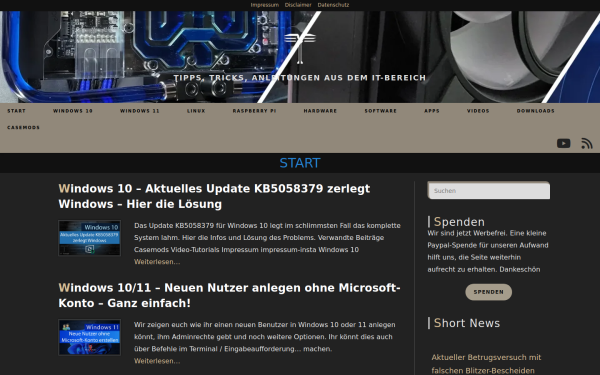Open the Casemods menu item
Viewport: 600px width, 375px height.
[23, 127]
